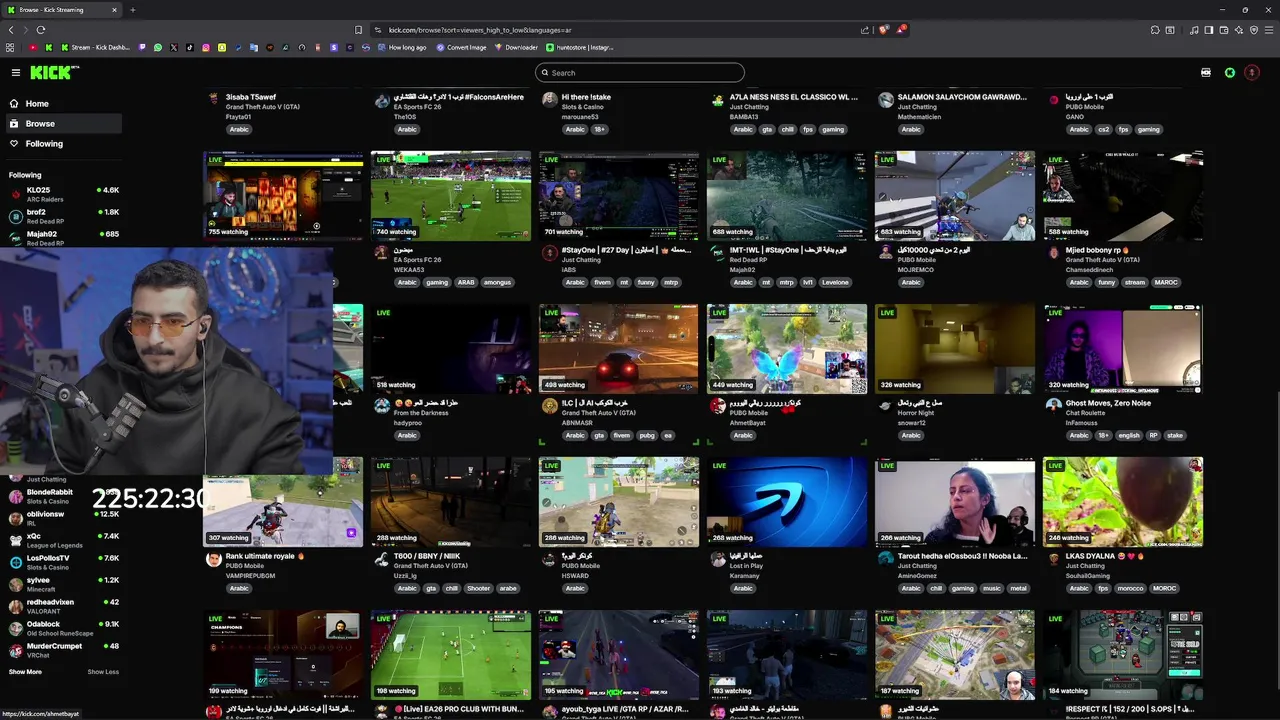Viewport: 1280px width, 720px height.
Task: Open the Instagram bookmark icon
Action: 206,47
